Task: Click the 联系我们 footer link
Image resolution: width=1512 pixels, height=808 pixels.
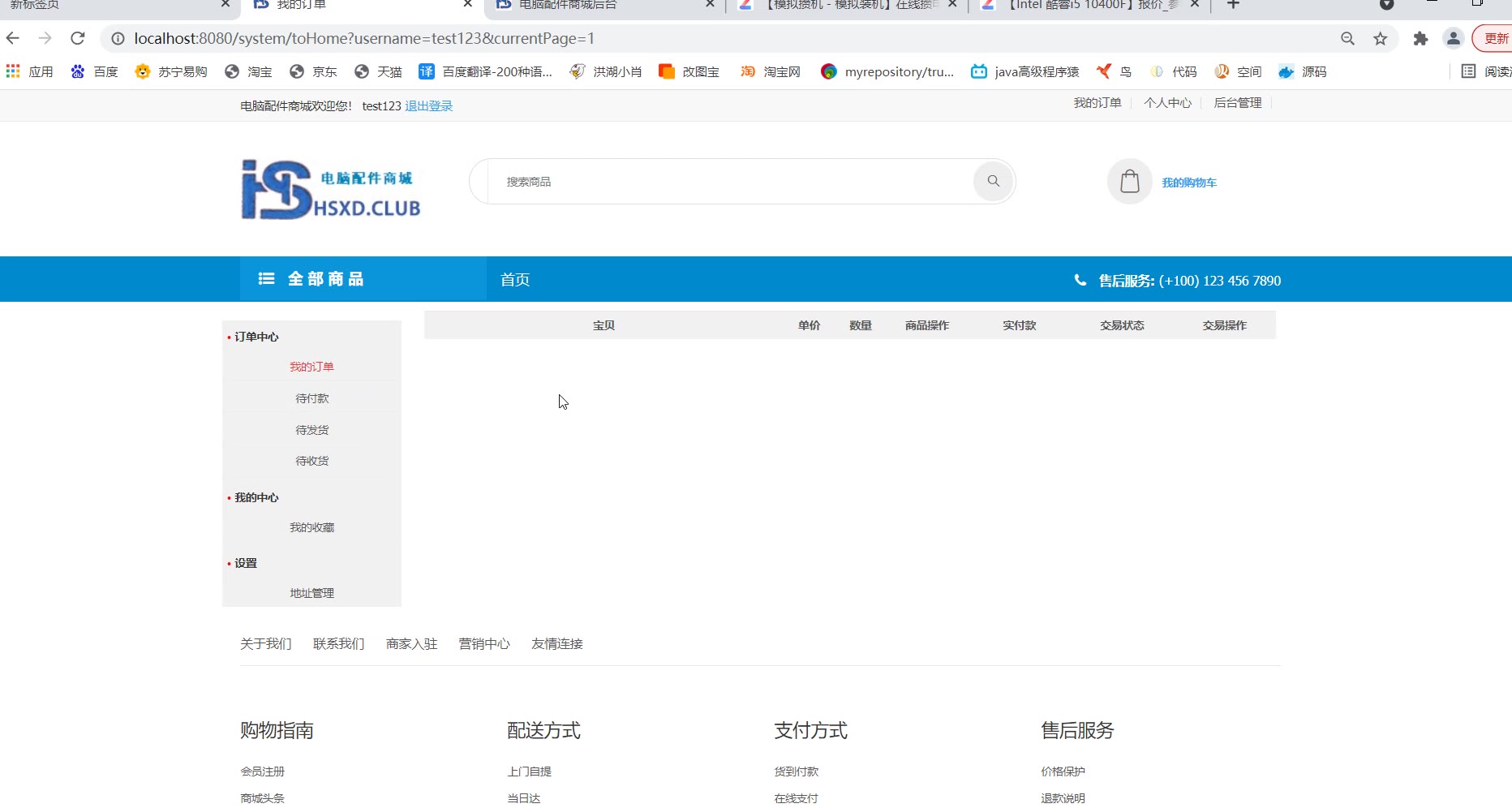Action: [x=339, y=643]
